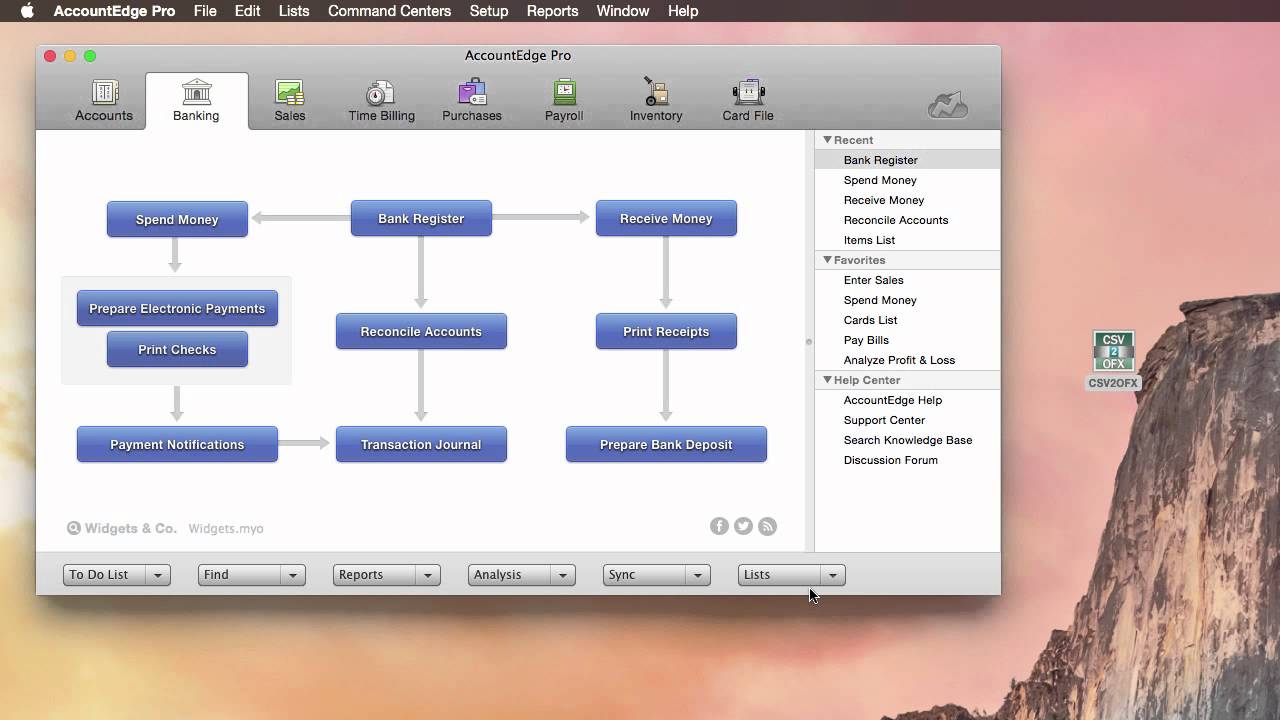Open the AccountEdge Pro application menu
Viewport: 1280px width, 720px height.
point(114,11)
